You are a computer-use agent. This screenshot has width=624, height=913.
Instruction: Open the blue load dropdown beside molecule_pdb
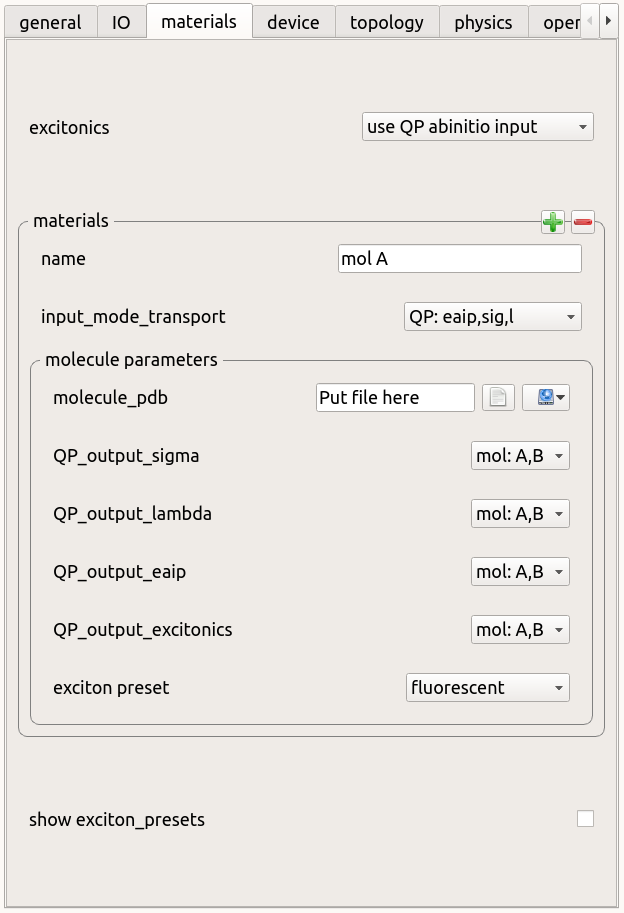pos(546,398)
